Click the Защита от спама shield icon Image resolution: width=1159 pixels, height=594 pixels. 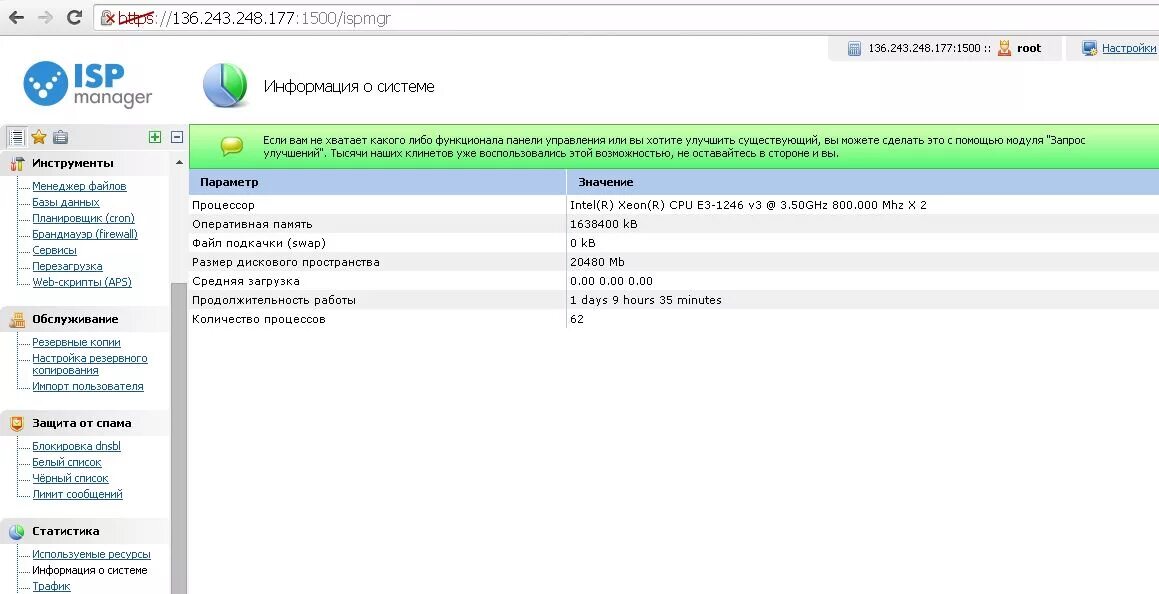tap(17, 423)
